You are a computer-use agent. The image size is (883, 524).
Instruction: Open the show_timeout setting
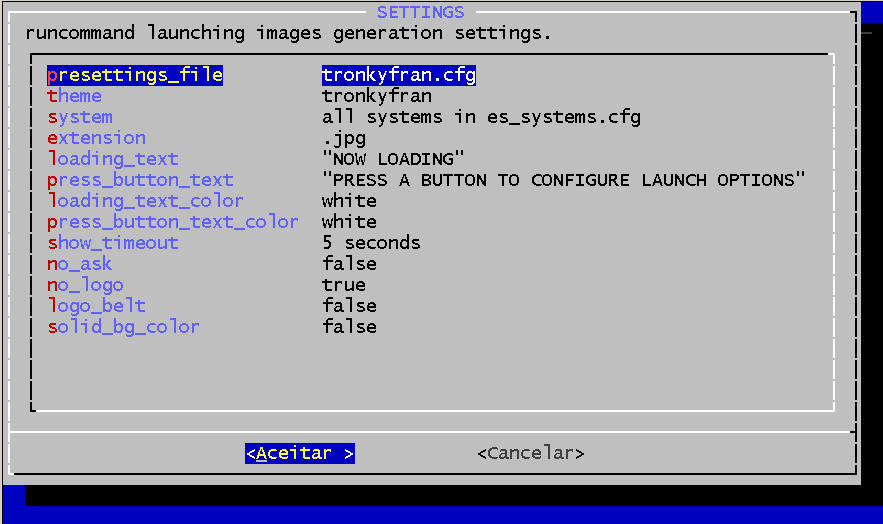113,243
